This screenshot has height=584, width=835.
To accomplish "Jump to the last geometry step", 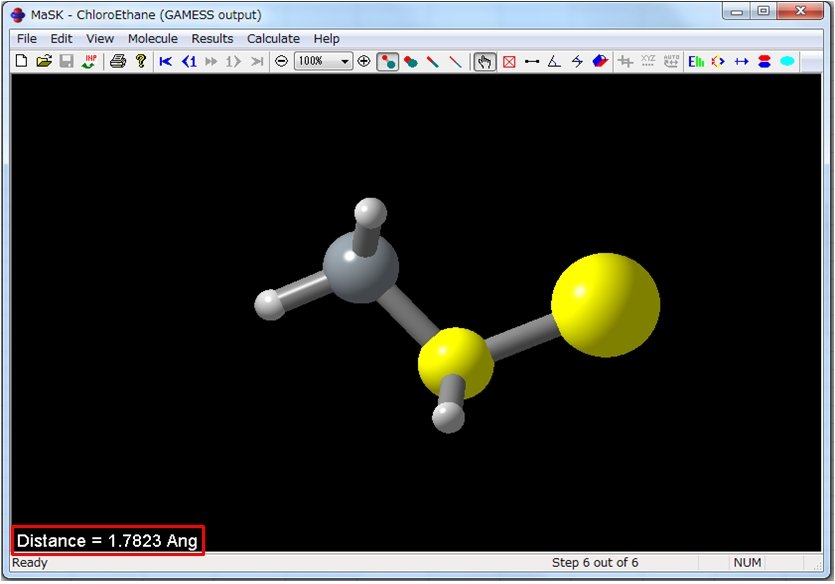I will click(x=257, y=61).
